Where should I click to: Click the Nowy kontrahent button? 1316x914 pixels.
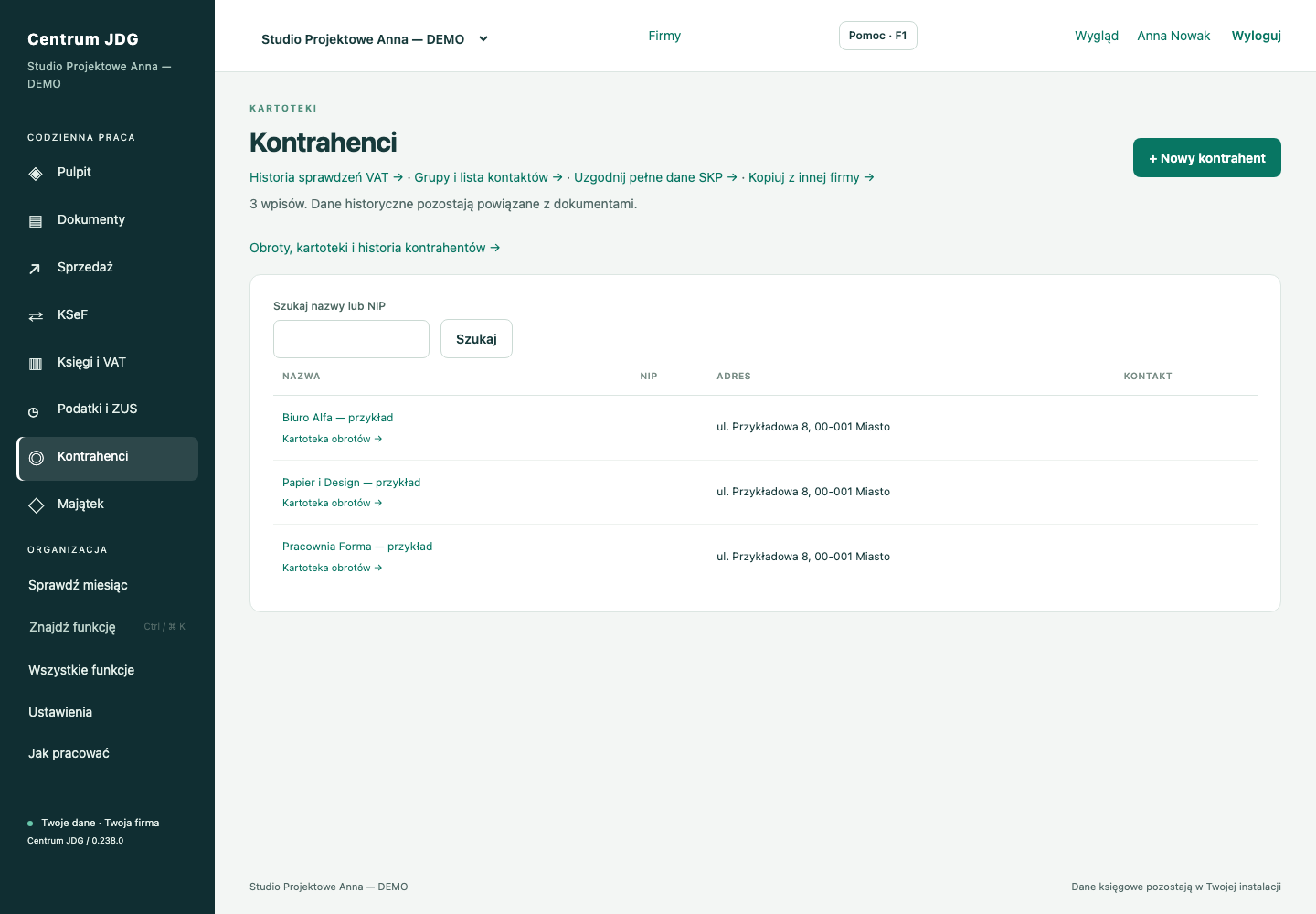(x=1206, y=158)
